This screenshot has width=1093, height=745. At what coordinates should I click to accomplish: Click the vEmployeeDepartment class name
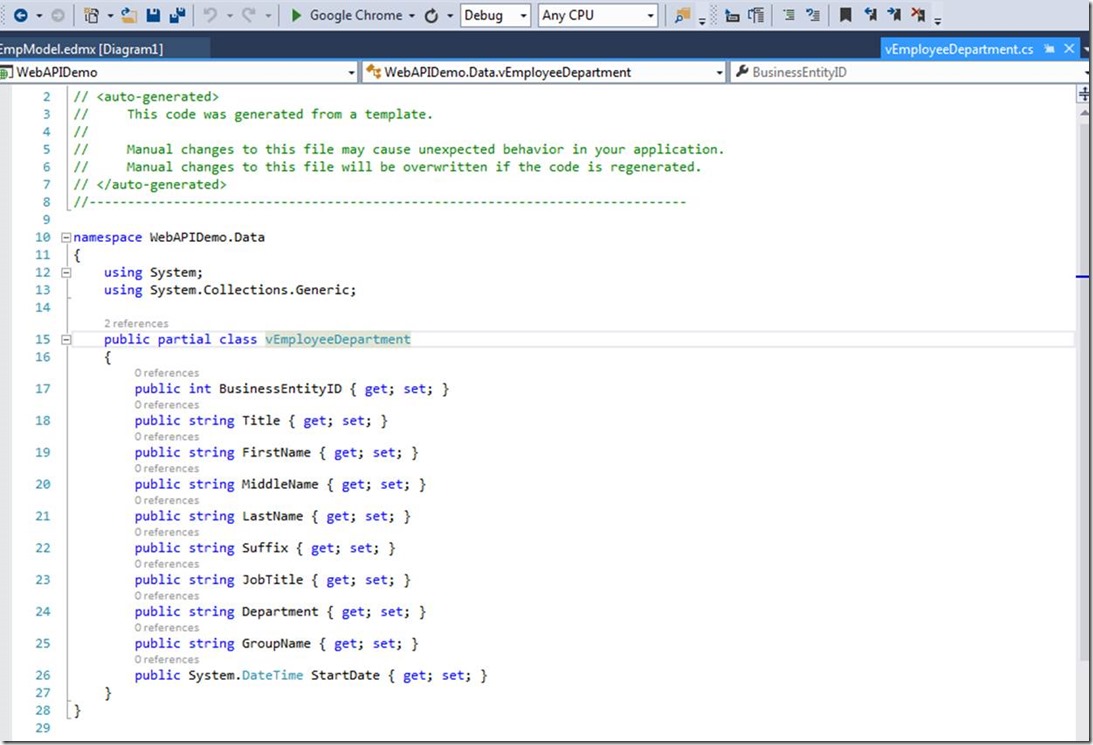[x=338, y=339]
